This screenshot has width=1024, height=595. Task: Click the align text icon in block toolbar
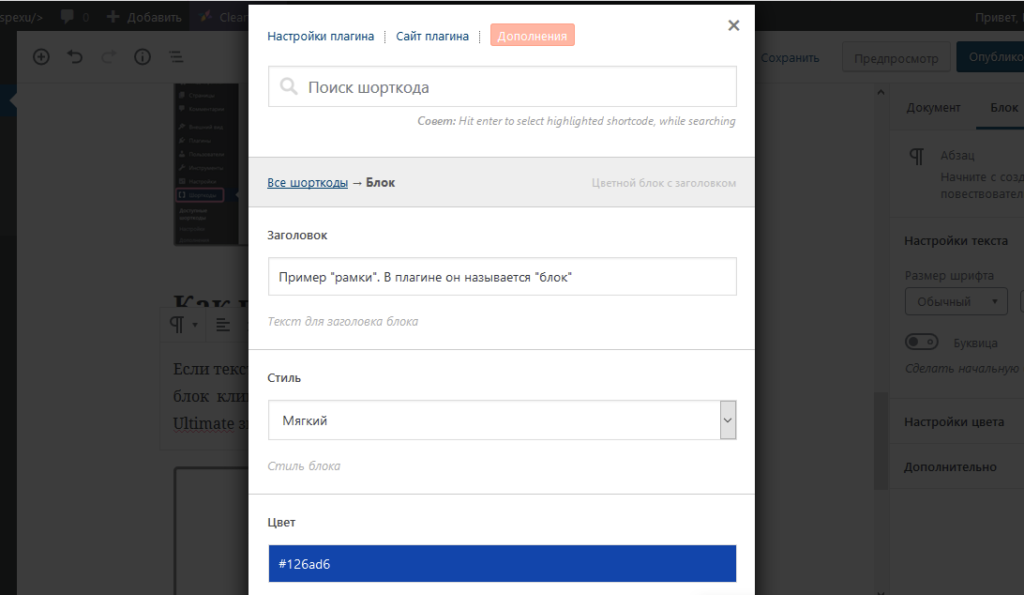tap(223, 324)
